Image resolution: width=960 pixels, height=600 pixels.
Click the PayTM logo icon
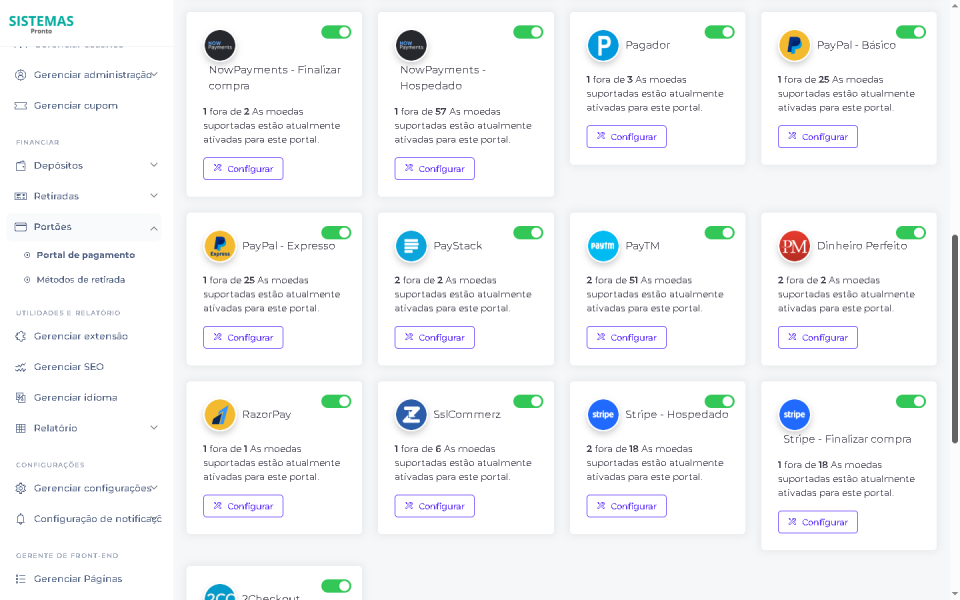602,246
